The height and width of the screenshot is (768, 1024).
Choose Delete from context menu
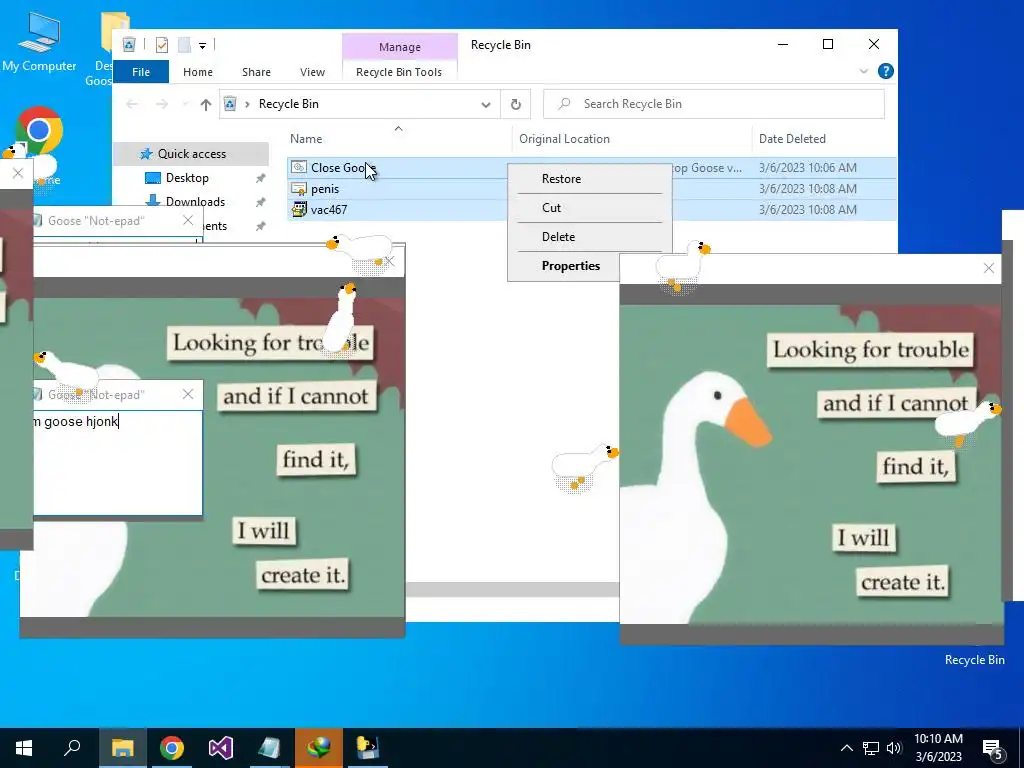(558, 237)
